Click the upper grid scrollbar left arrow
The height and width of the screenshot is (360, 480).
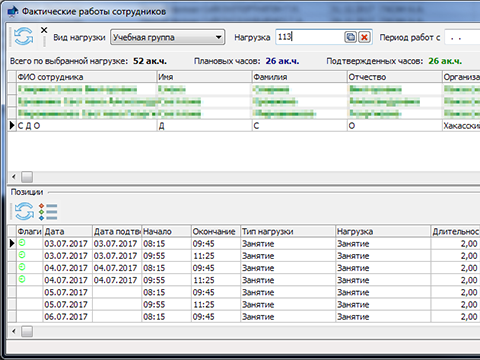[x=14, y=177]
